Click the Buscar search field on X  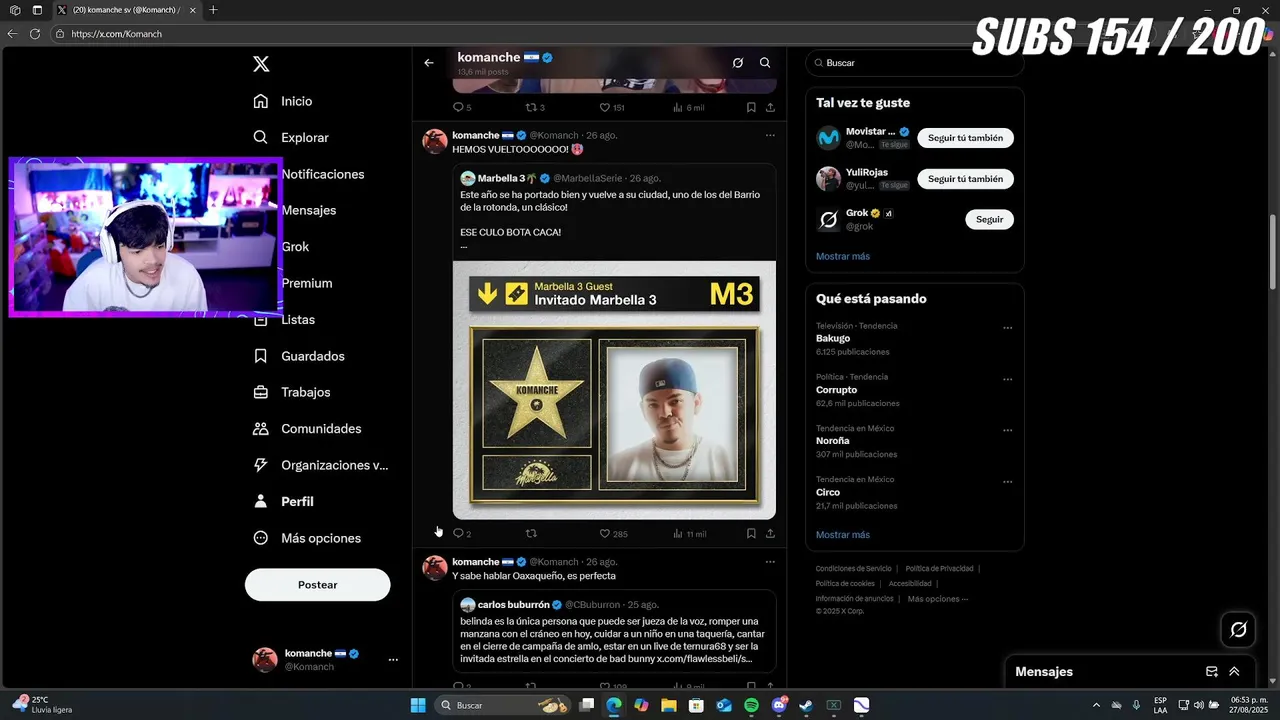coord(915,63)
